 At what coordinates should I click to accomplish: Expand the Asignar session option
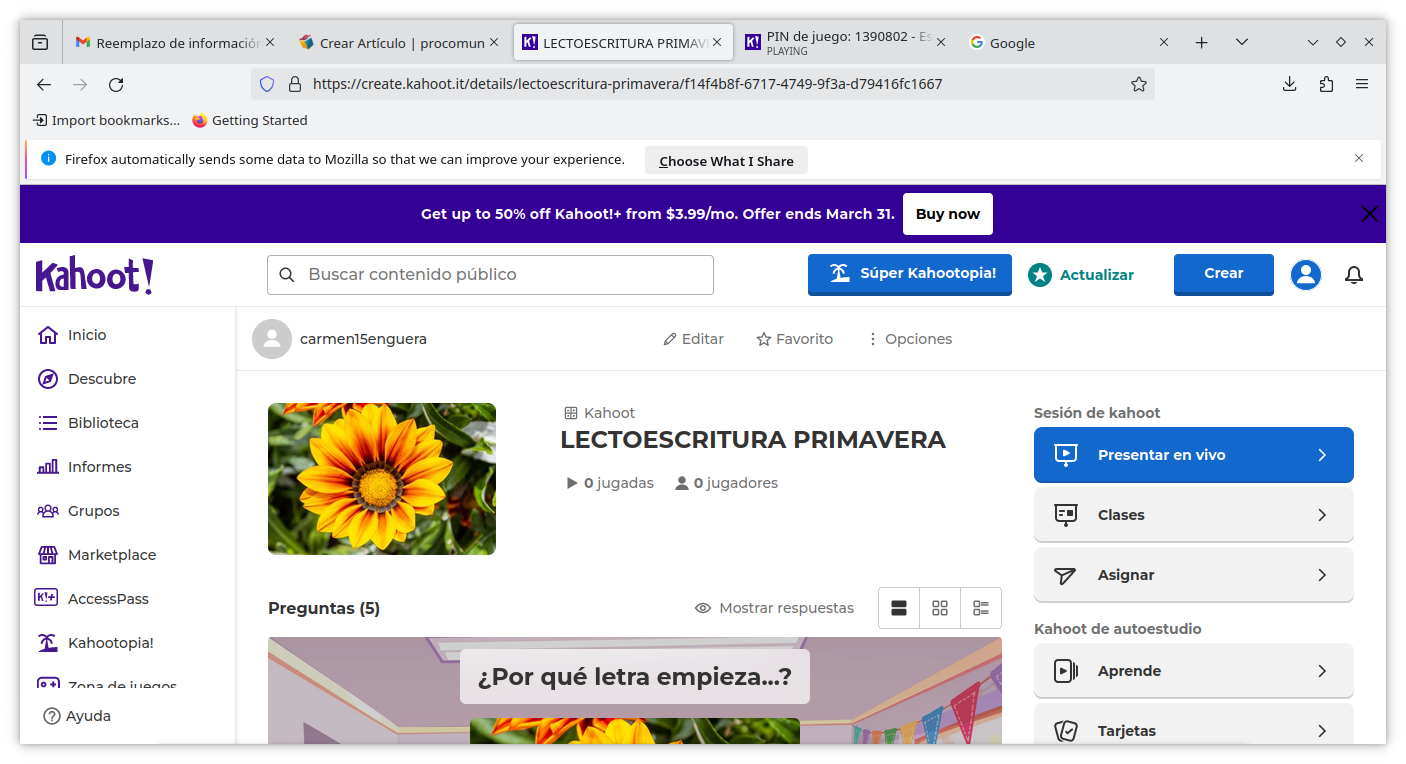pos(1193,574)
